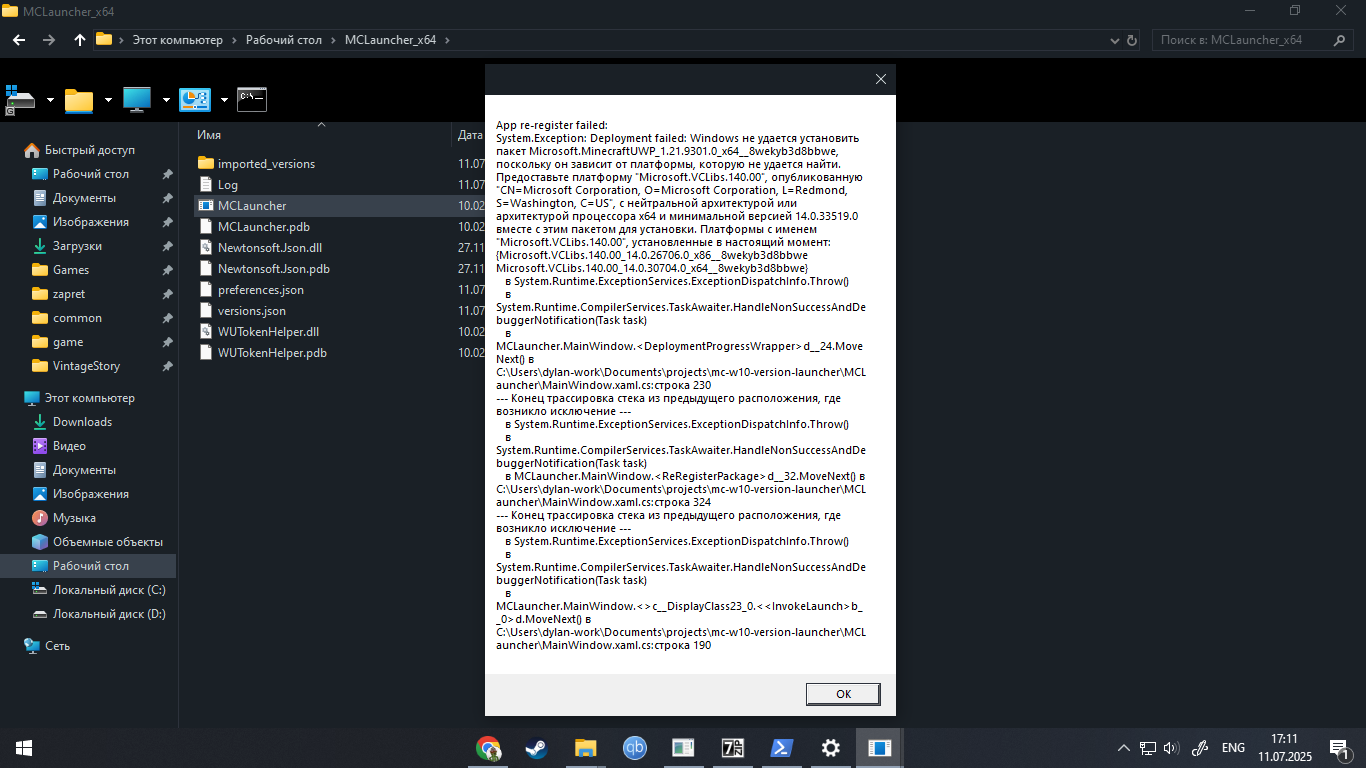
Task: Select 'Этот компьютер' in the sidebar tree
Action: (x=89, y=398)
